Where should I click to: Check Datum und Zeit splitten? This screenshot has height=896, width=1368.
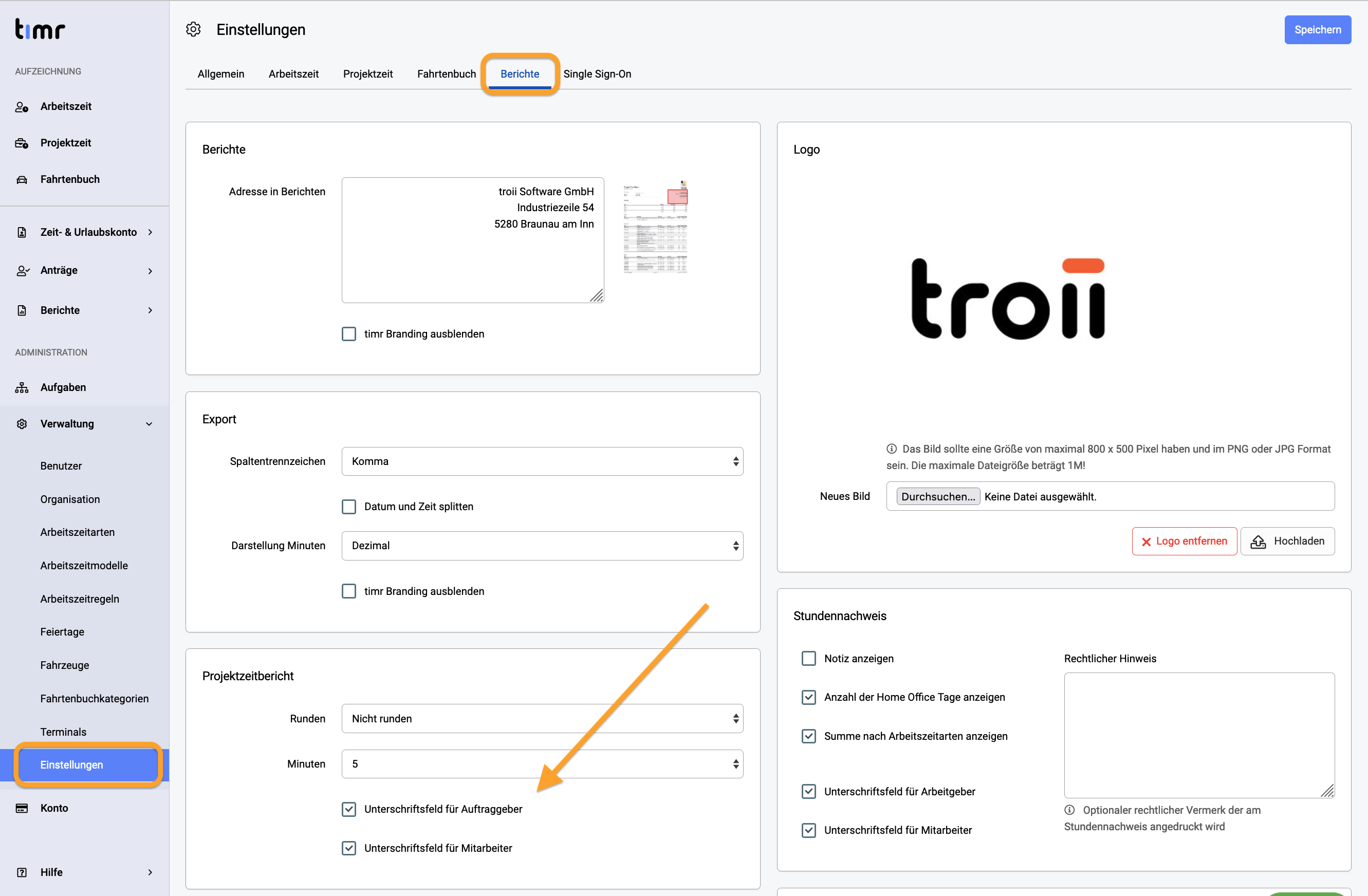point(349,507)
